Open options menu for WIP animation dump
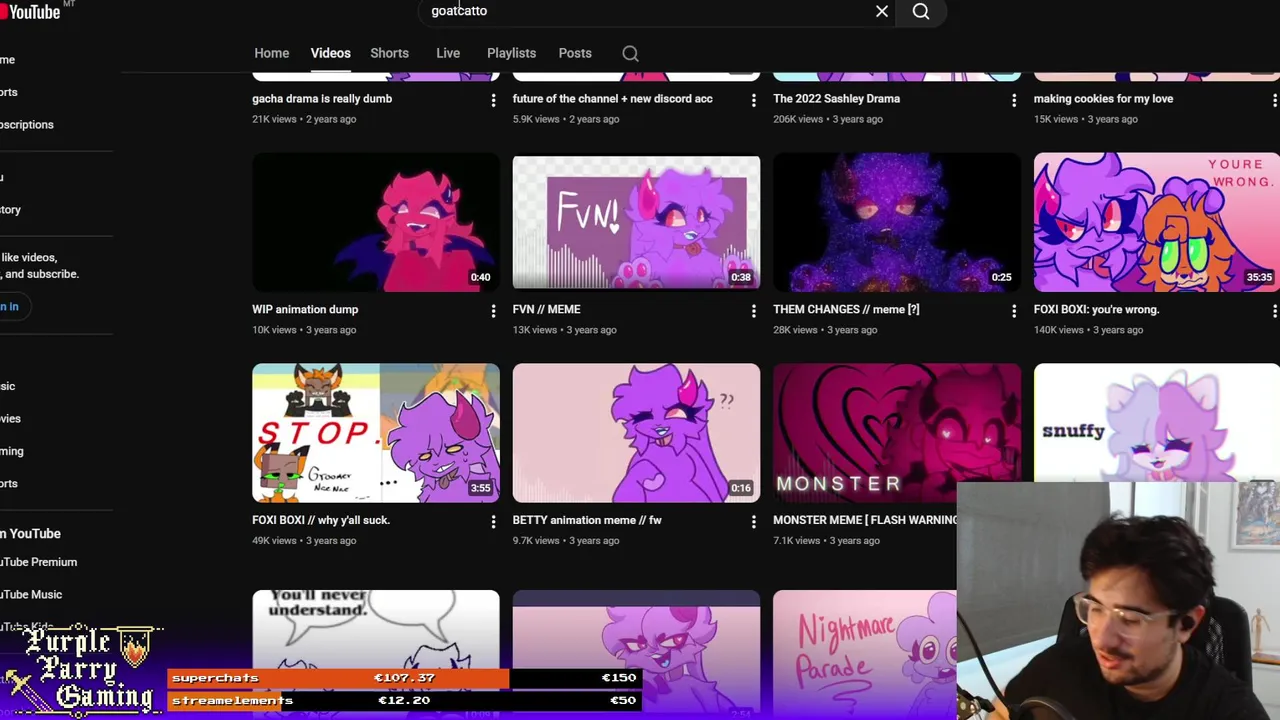 point(493,312)
